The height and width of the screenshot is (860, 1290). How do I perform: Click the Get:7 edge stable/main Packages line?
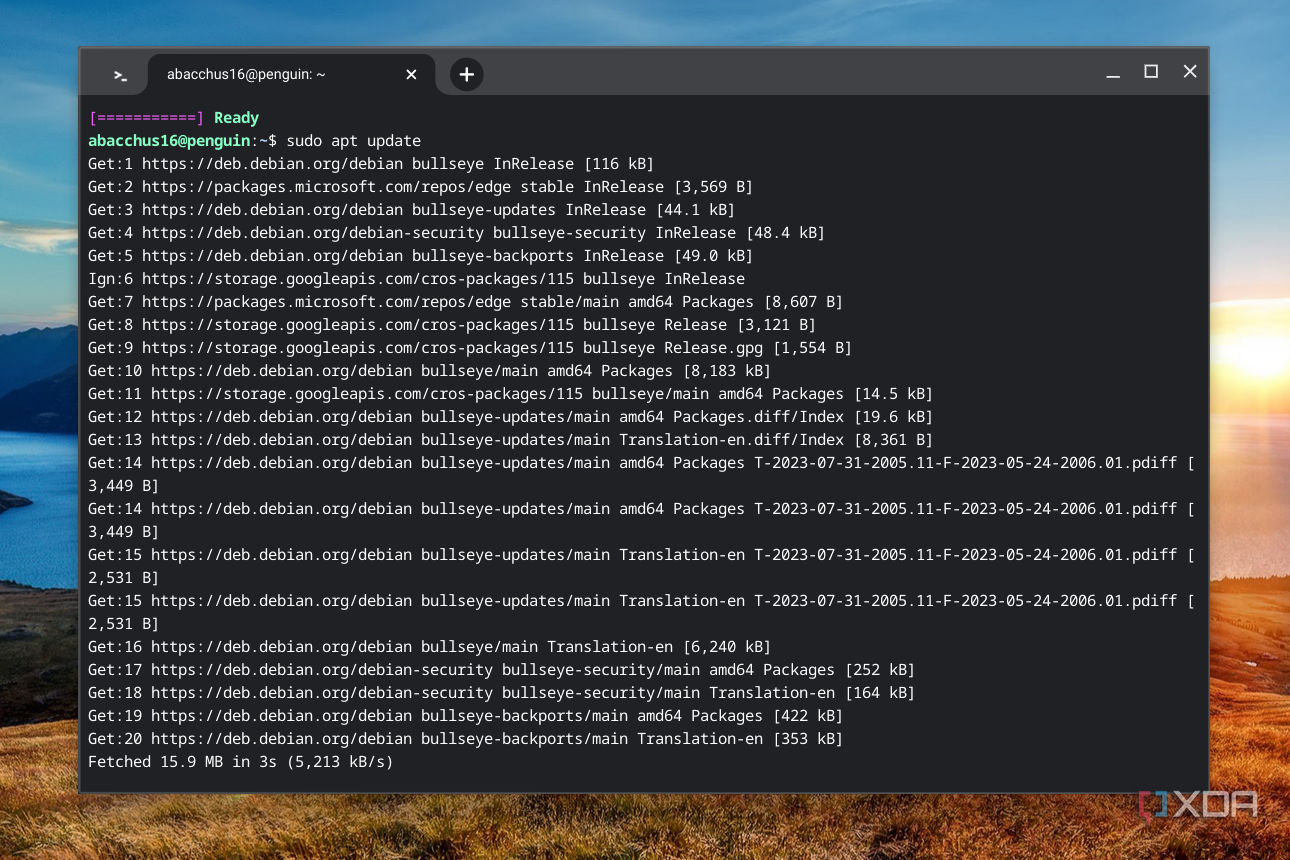coord(465,302)
